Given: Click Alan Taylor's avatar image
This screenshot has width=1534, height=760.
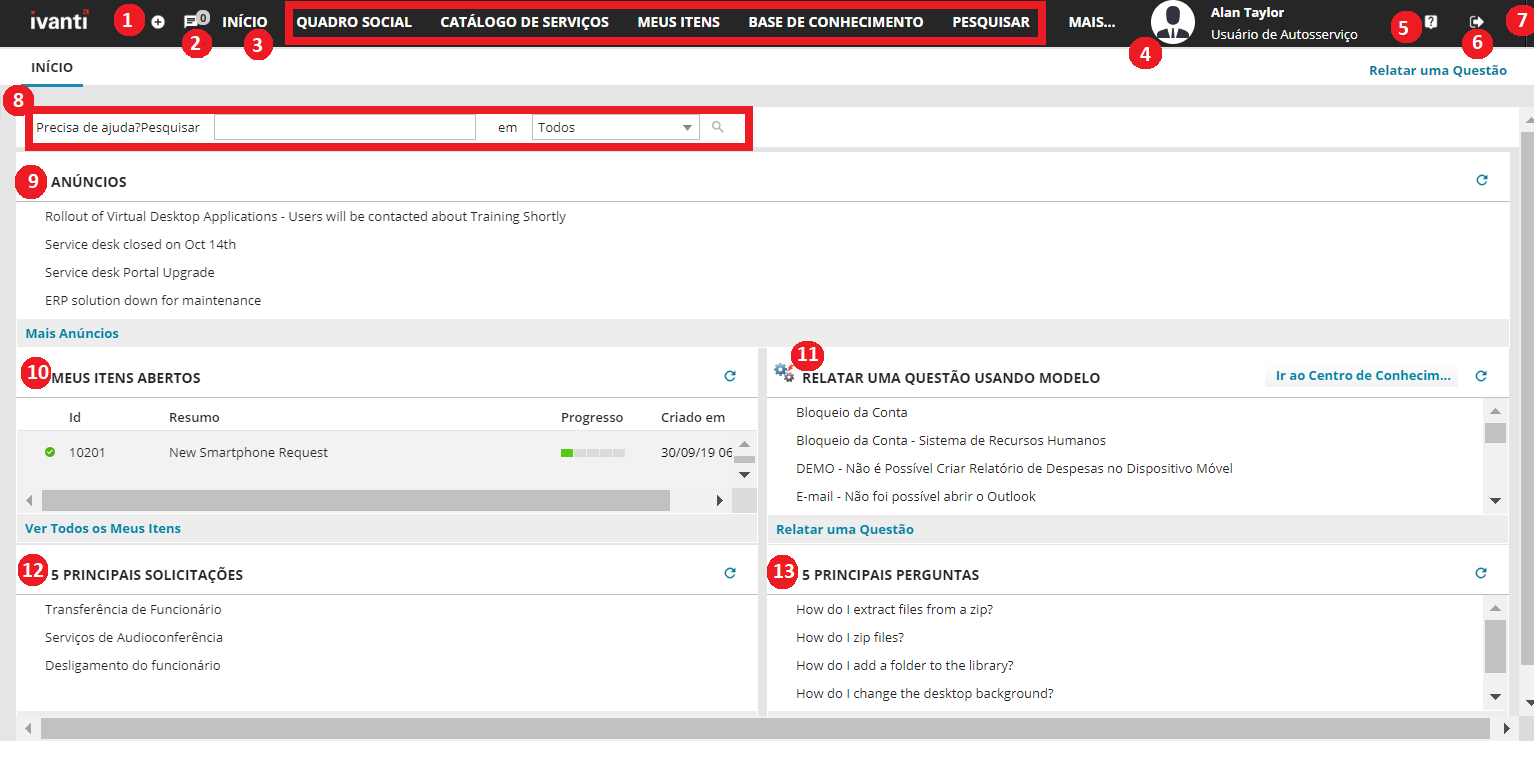Looking at the screenshot, I should tap(1172, 22).
